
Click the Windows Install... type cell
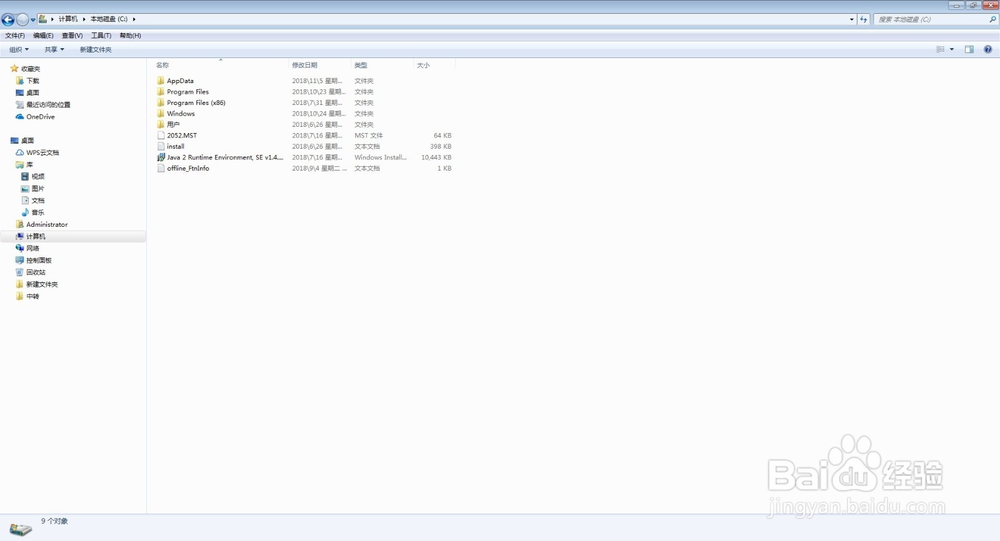(x=380, y=158)
